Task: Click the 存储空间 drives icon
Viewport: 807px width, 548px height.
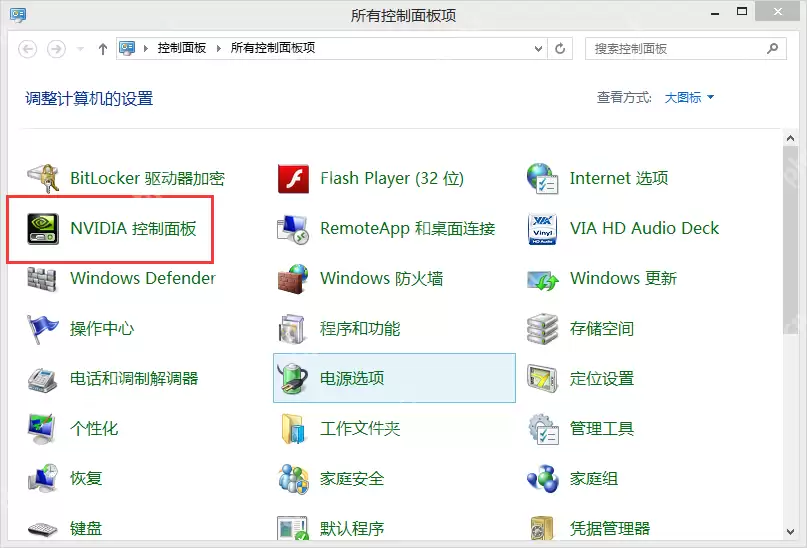Action: [x=542, y=329]
